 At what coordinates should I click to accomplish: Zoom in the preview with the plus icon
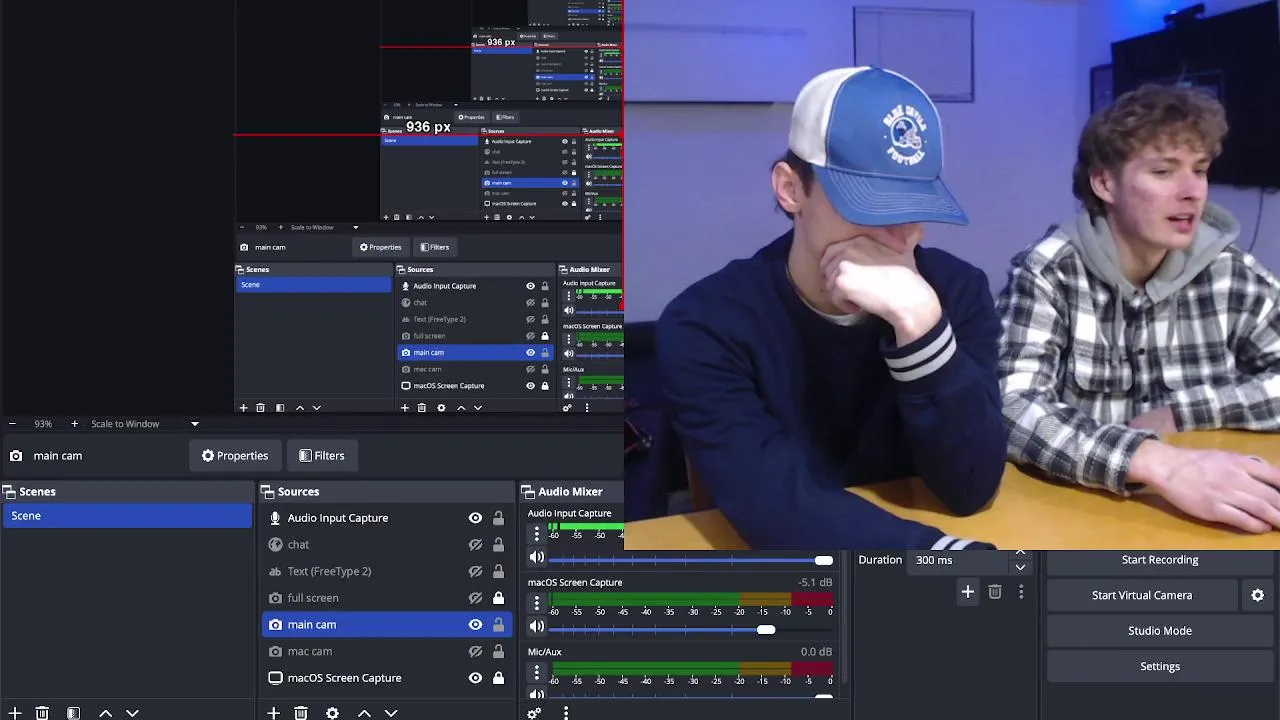[x=74, y=424]
